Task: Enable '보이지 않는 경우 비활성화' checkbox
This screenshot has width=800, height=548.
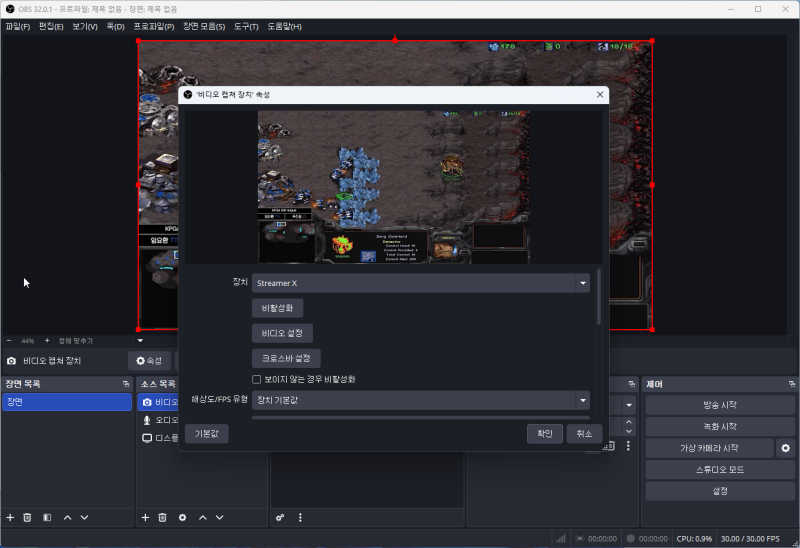Action: 257,379
